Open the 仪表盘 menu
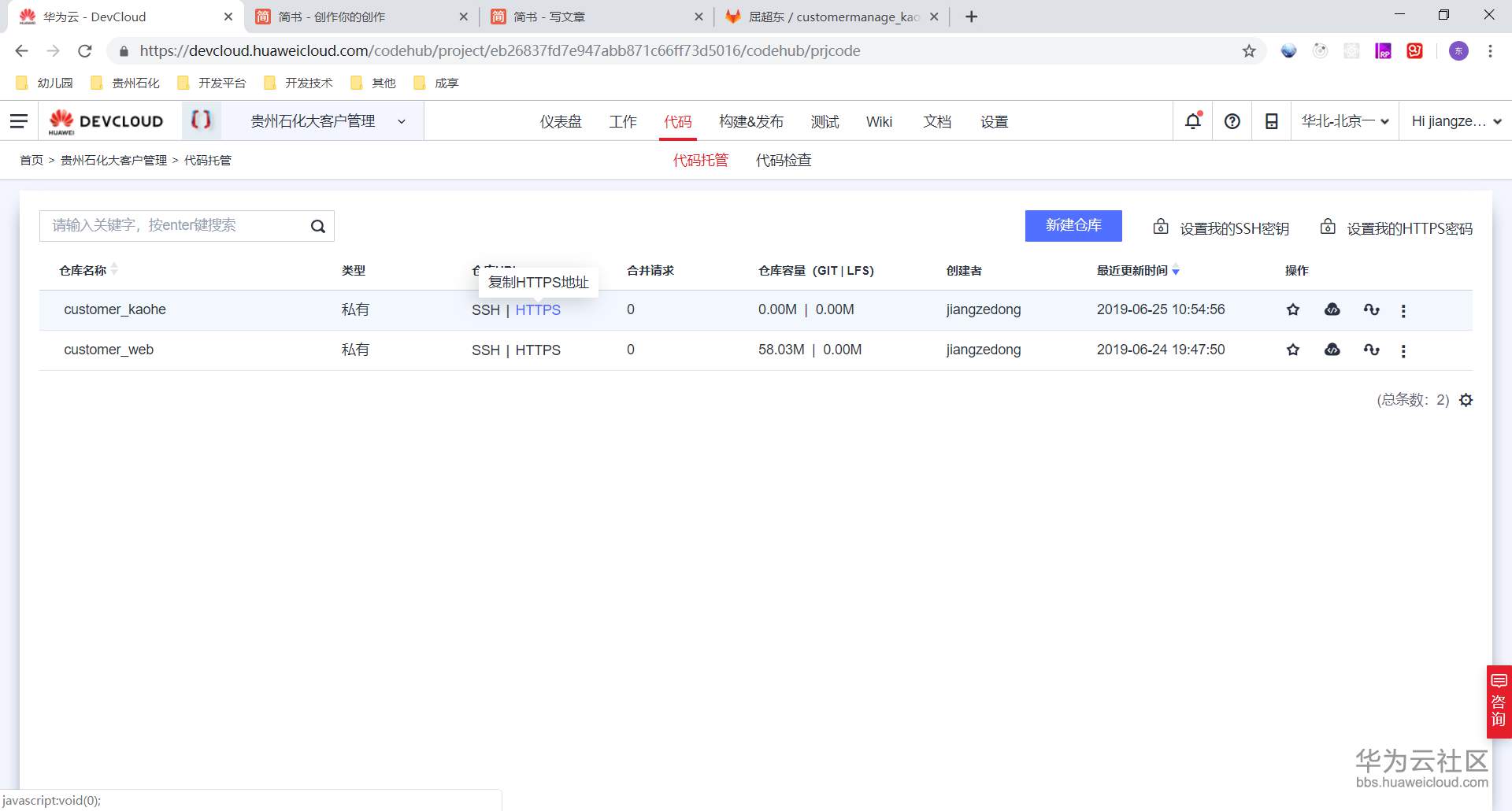1512x811 pixels. click(x=561, y=121)
